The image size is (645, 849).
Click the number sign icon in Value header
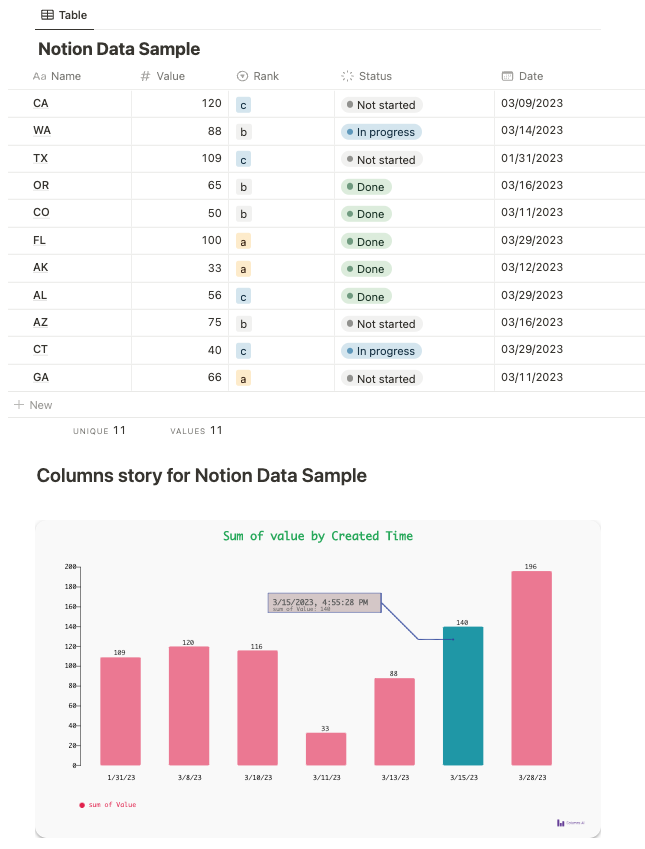(x=145, y=76)
